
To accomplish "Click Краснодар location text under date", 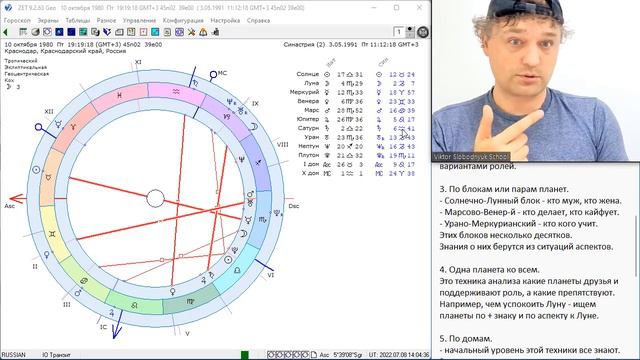I will coord(65,51).
